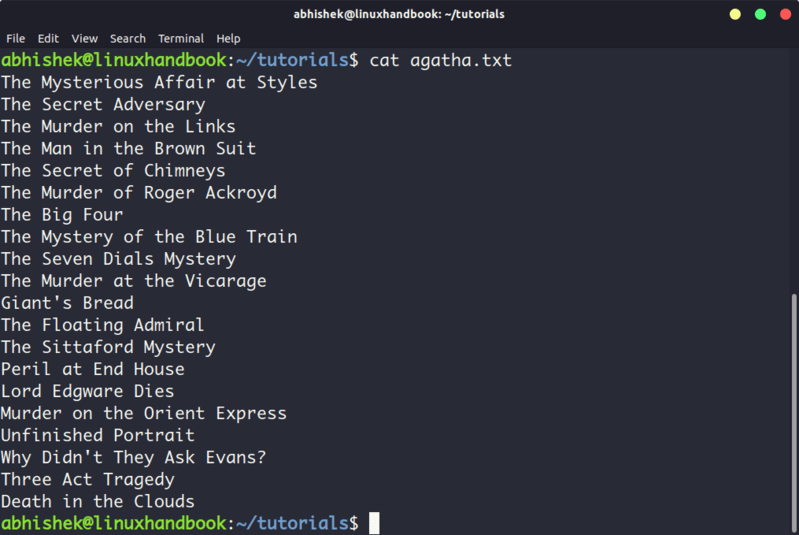Click the blinking cursor at the prompt

point(374,523)
